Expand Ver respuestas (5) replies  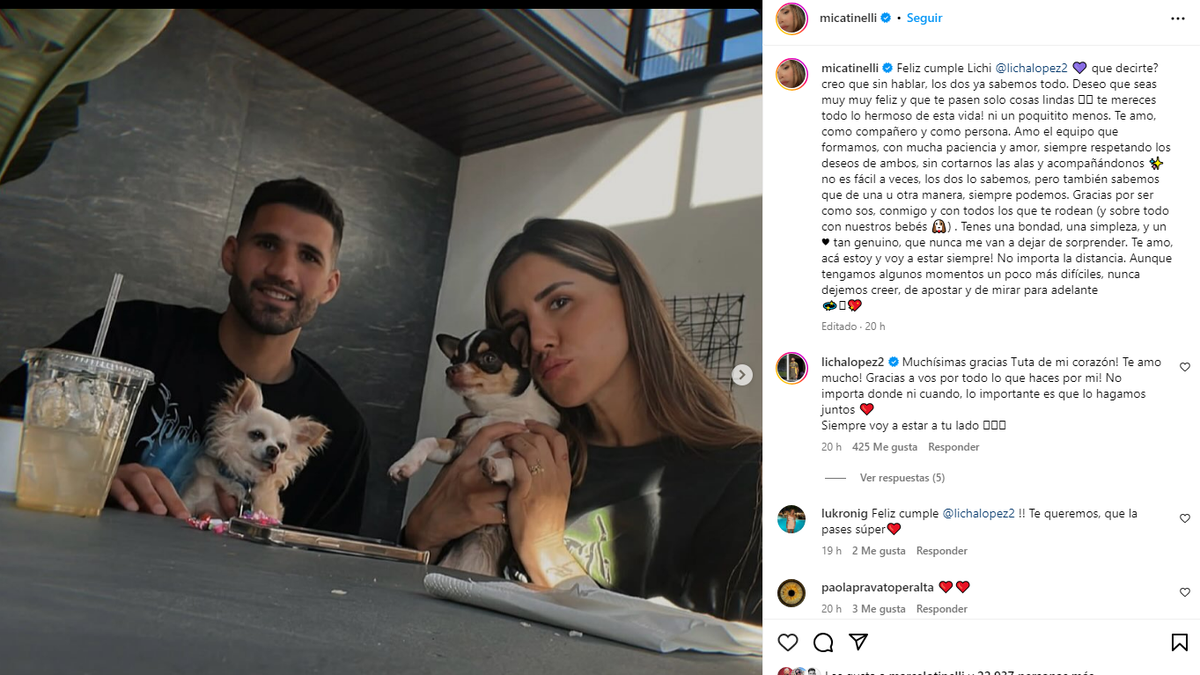coord(902,478)
